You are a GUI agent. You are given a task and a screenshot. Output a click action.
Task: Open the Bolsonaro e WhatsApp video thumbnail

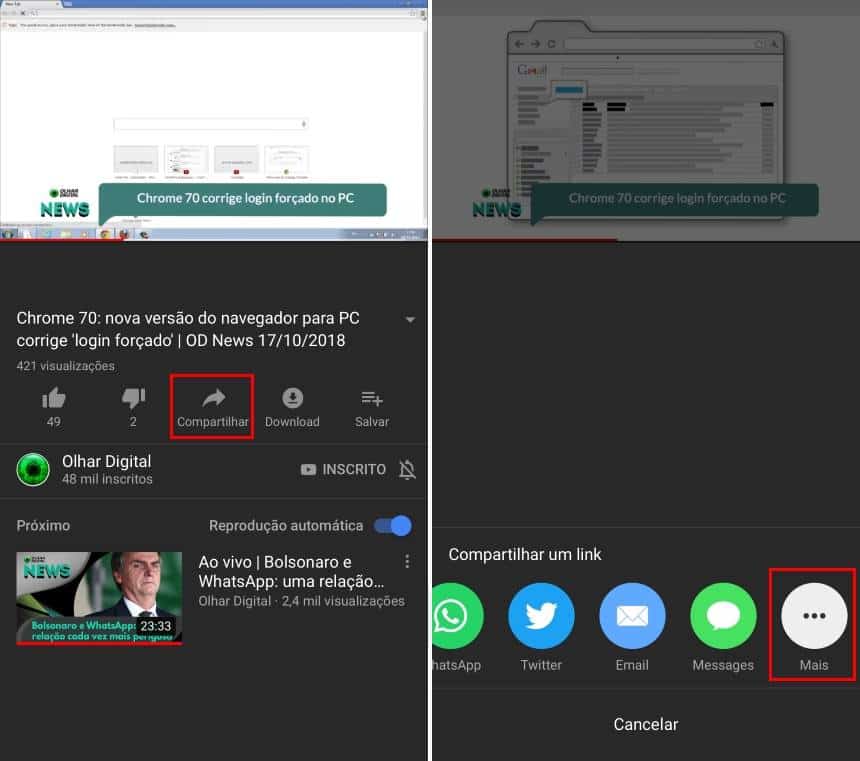[99, 598]
